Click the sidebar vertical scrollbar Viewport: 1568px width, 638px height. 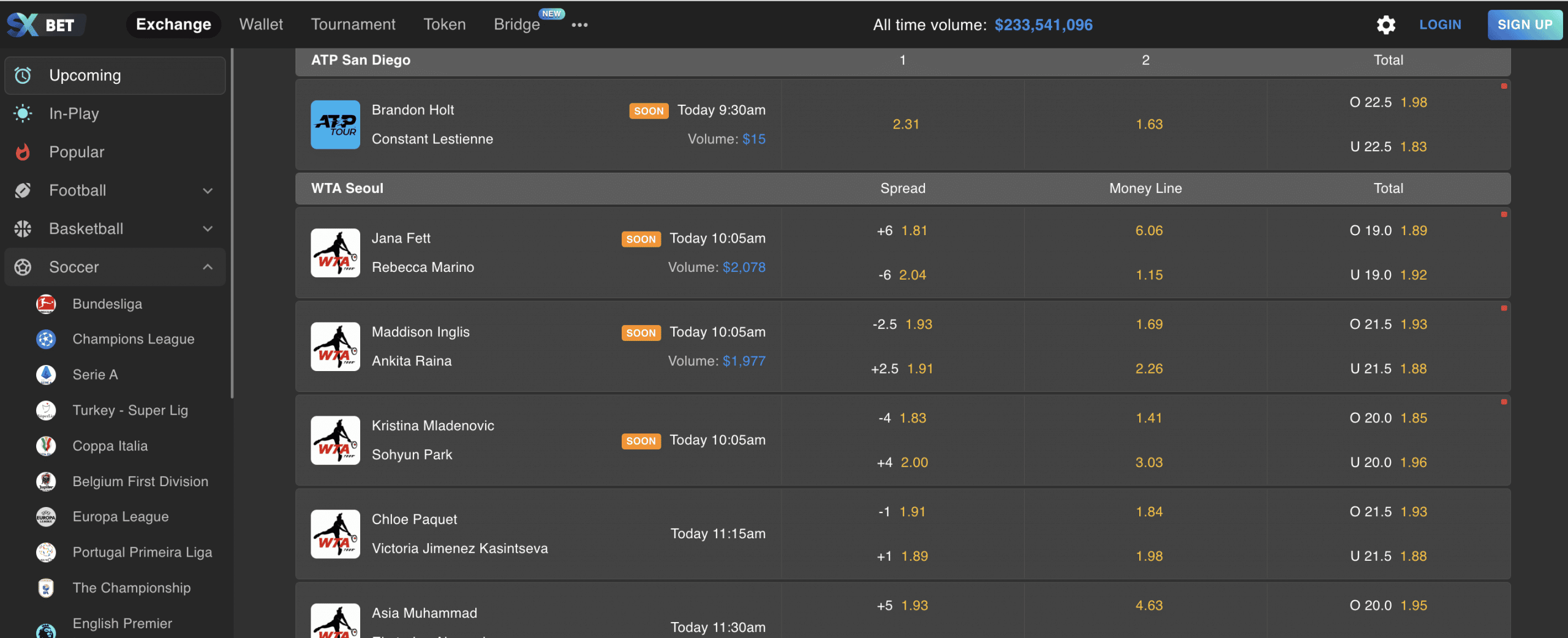232,223
